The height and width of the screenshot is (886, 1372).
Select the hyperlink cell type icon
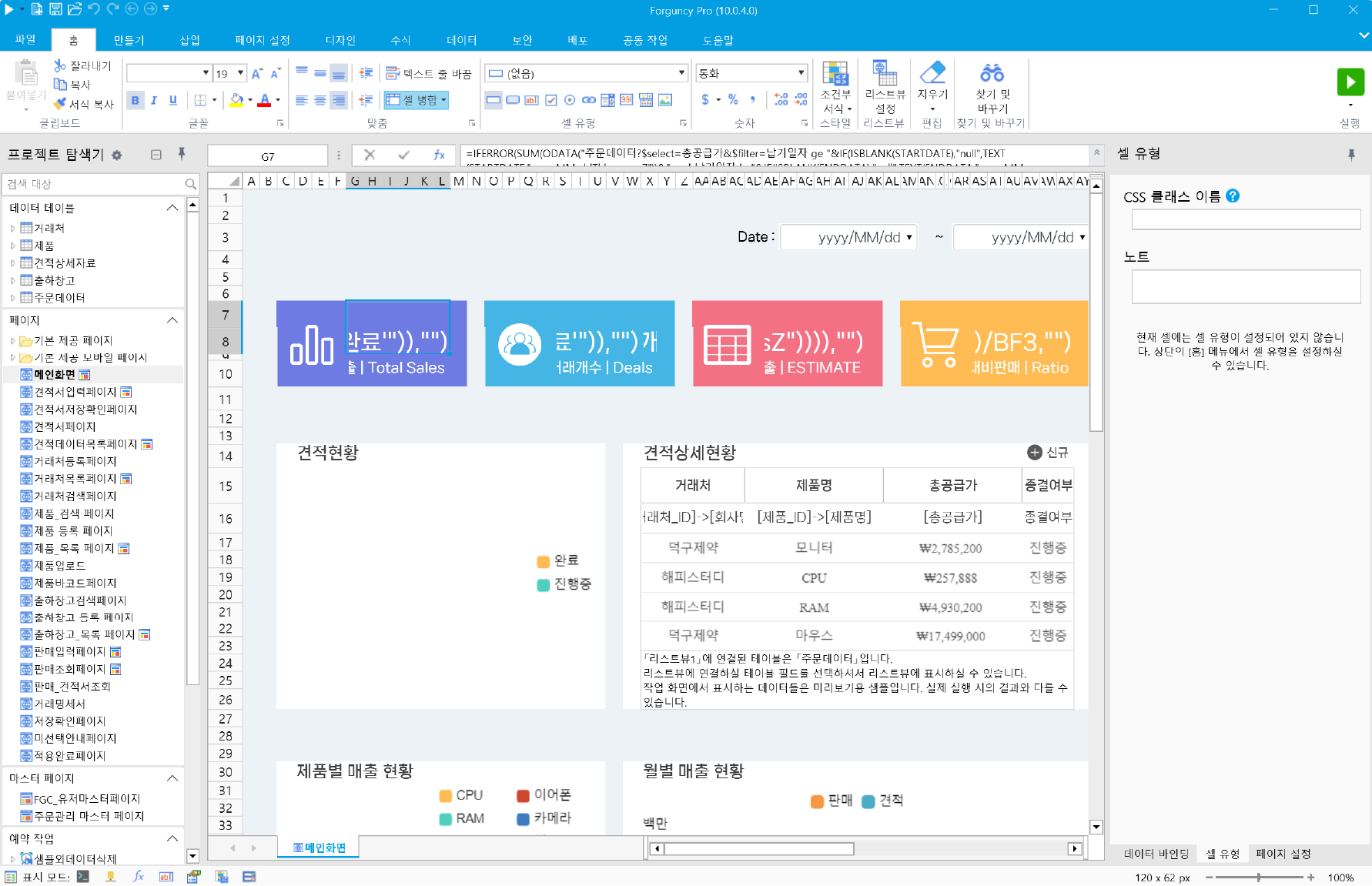(x=589, y=100)
